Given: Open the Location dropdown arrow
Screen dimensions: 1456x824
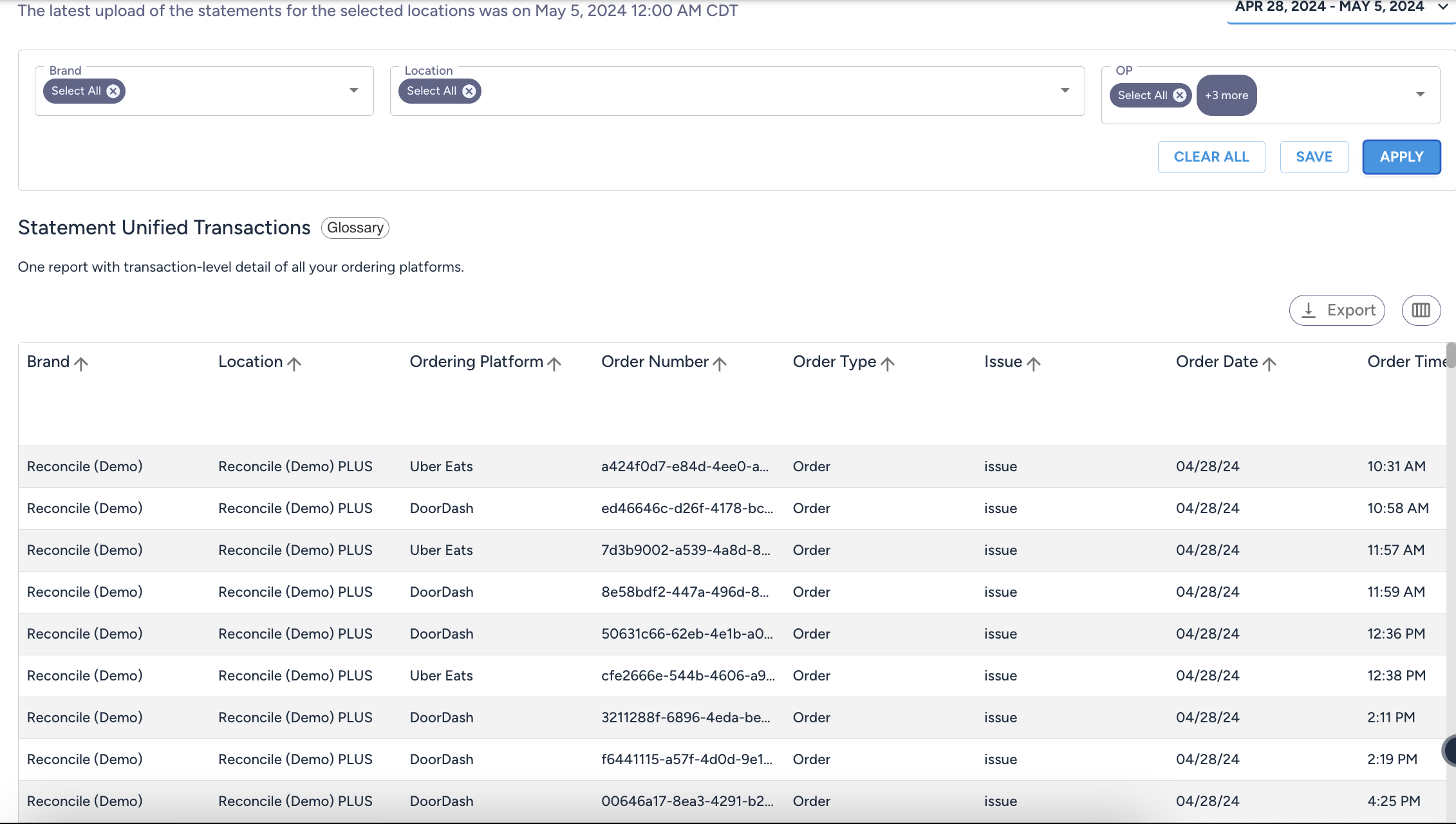Looking at the screenshot, I should point(1065,91).
